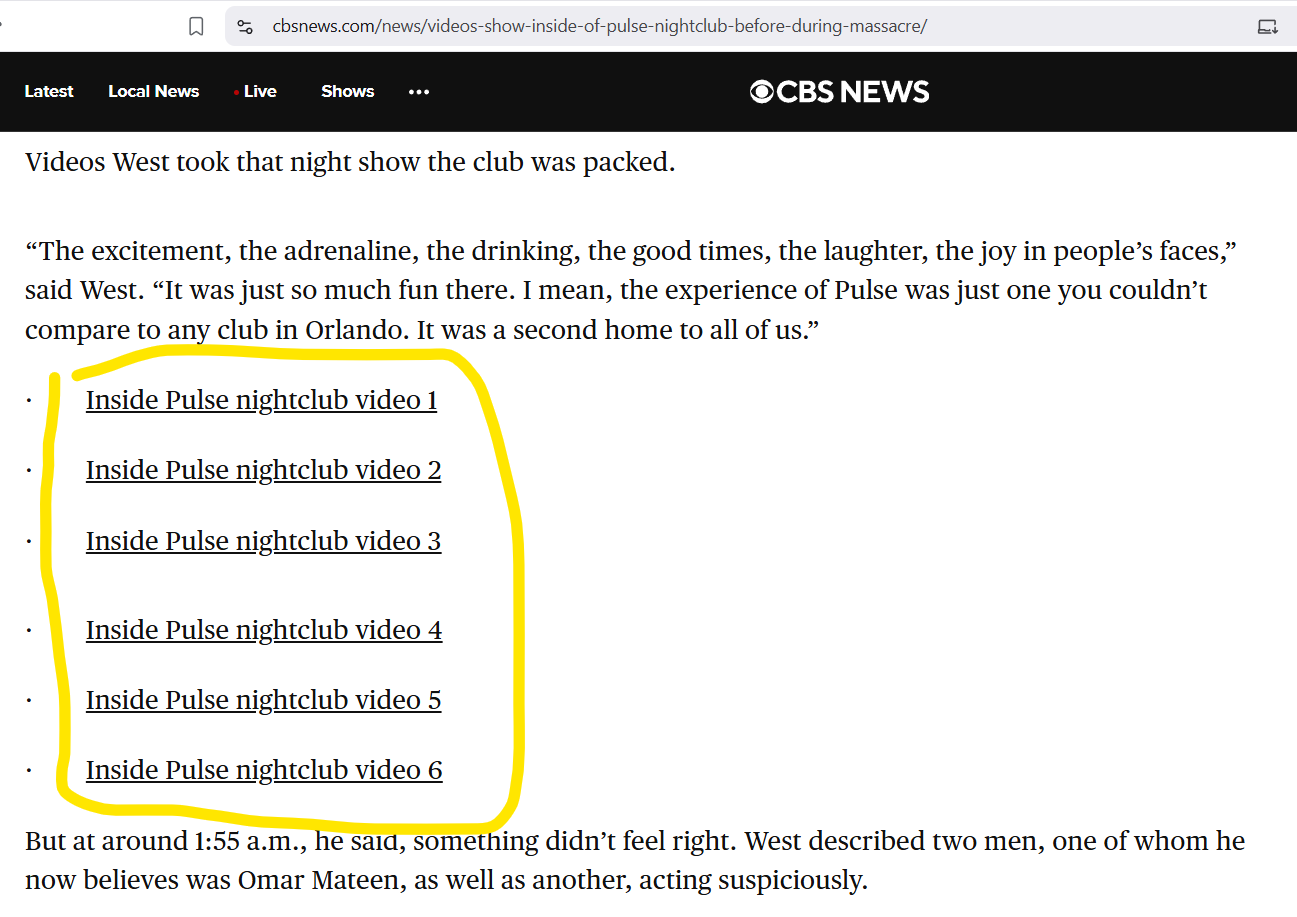
Task: Open Local News in the navigation bar
Action: click(x=154, y=91)
